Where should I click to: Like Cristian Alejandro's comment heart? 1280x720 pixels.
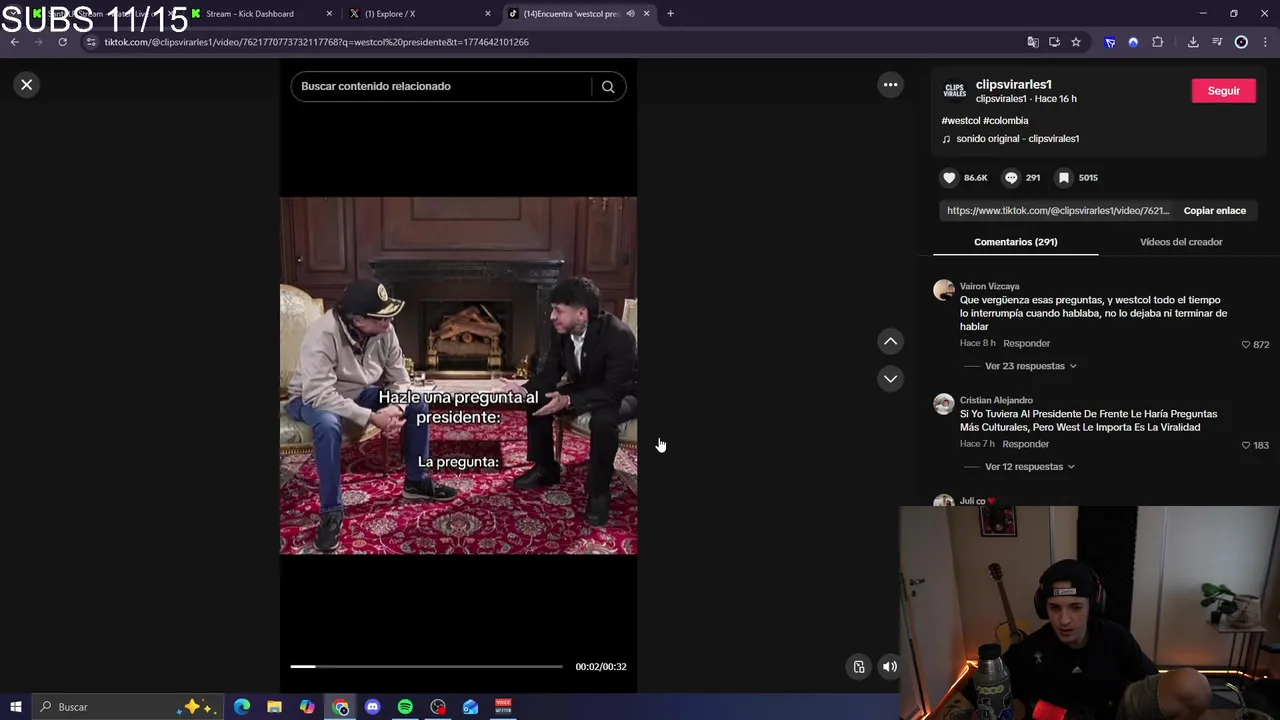pos(1246,445)
